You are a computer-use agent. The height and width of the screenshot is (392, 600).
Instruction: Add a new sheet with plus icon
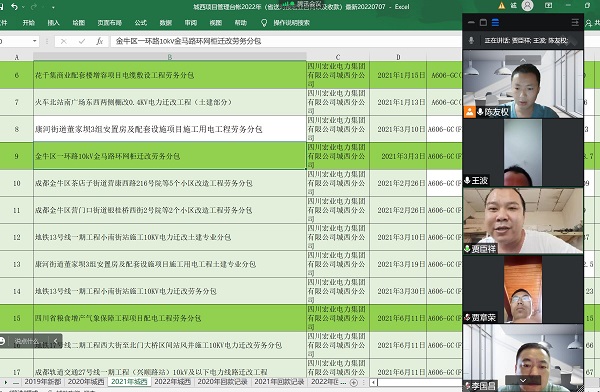pyautogui.click(x=354, y=382)
